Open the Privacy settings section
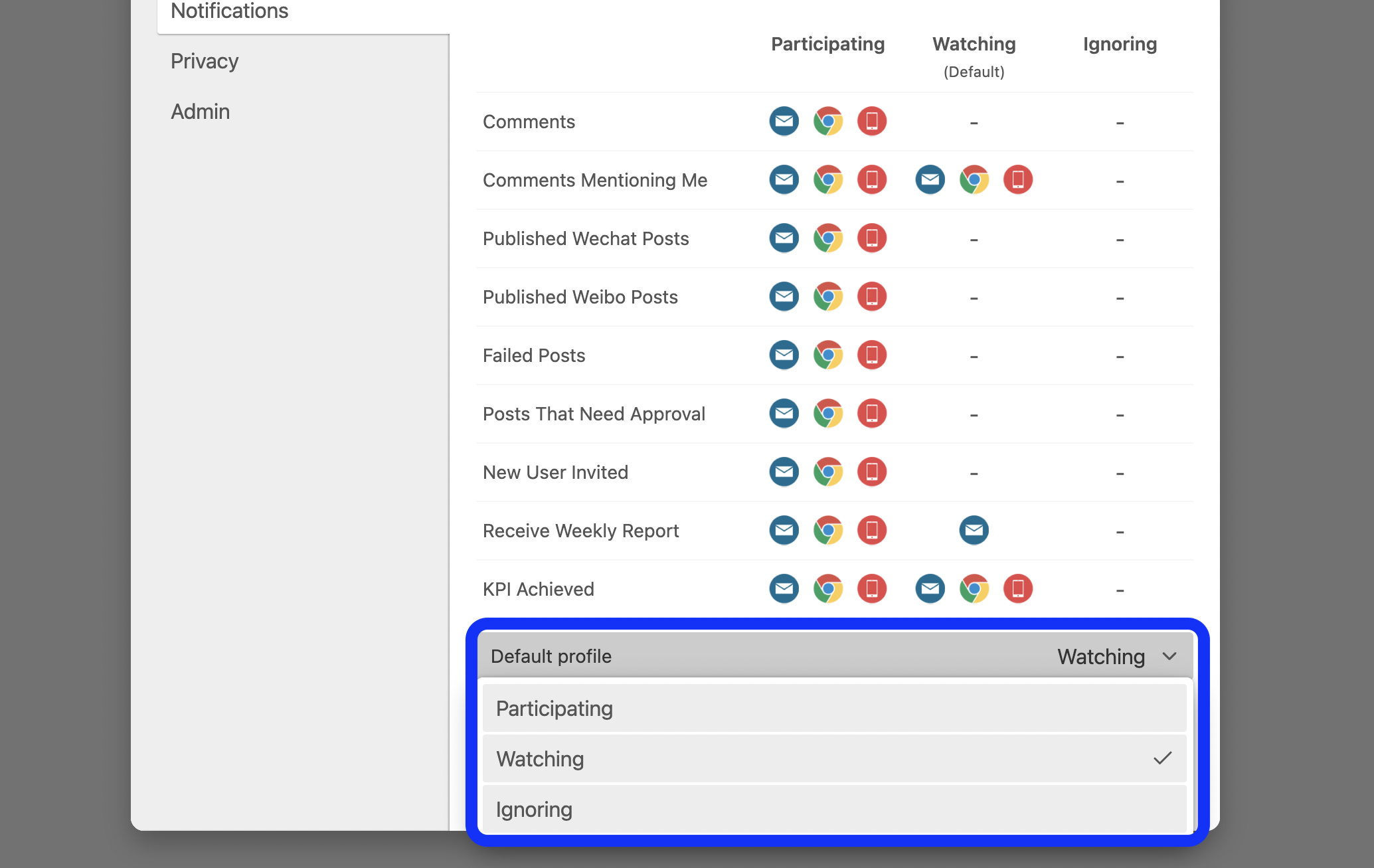1374x868 pixels. [x=204, y=61]
